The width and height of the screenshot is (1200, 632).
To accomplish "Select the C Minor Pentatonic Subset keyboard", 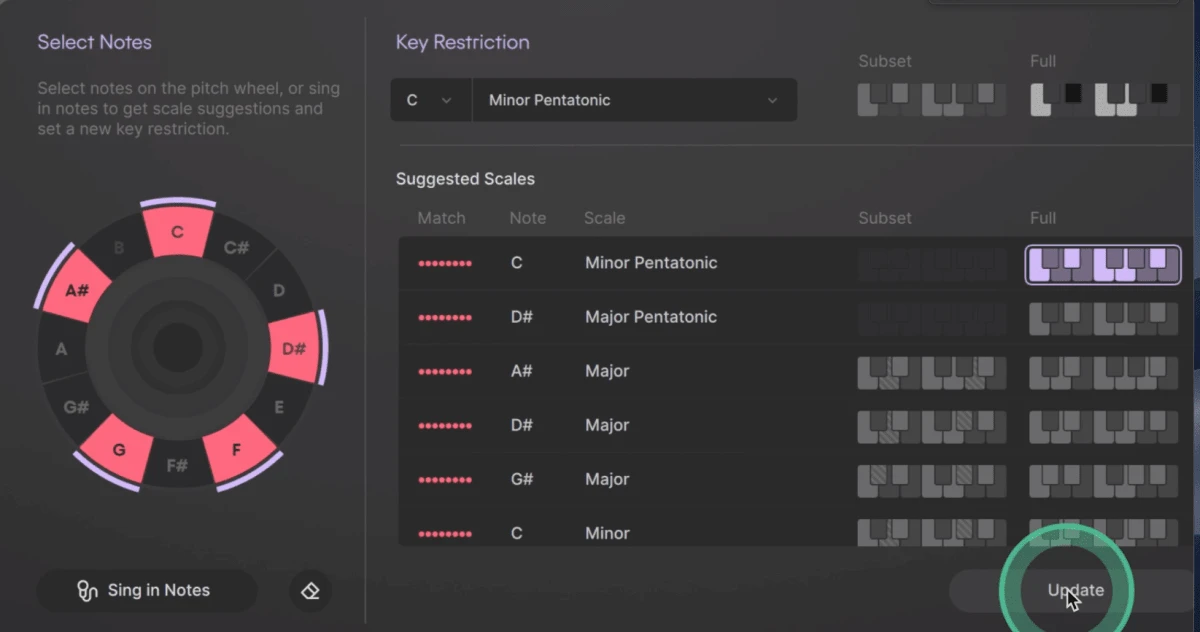I will click(x=932, y=265).
